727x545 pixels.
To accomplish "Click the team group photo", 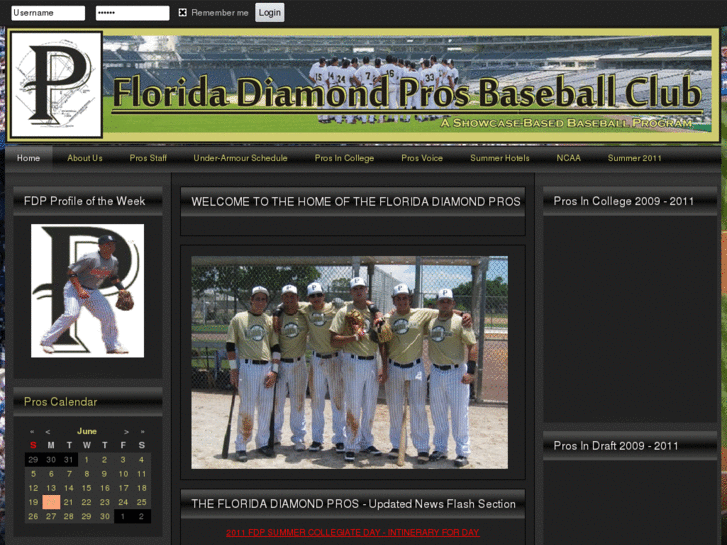I will click(x=350, y=362).
